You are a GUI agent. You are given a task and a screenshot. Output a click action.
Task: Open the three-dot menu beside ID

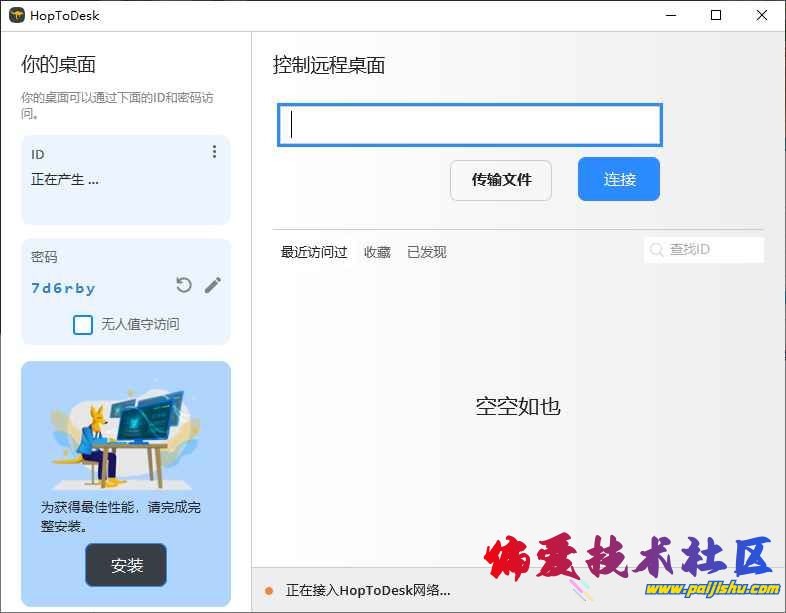point(214,152)
